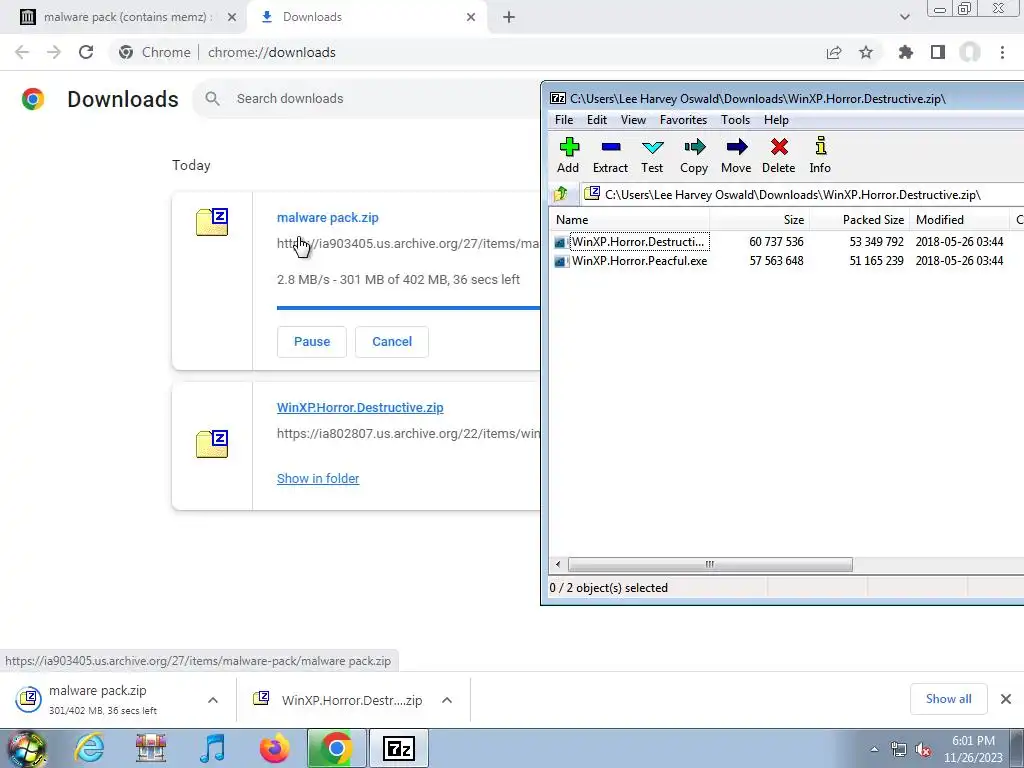Close the Downloads tab

pyautogui.click(x=471, y=17)
